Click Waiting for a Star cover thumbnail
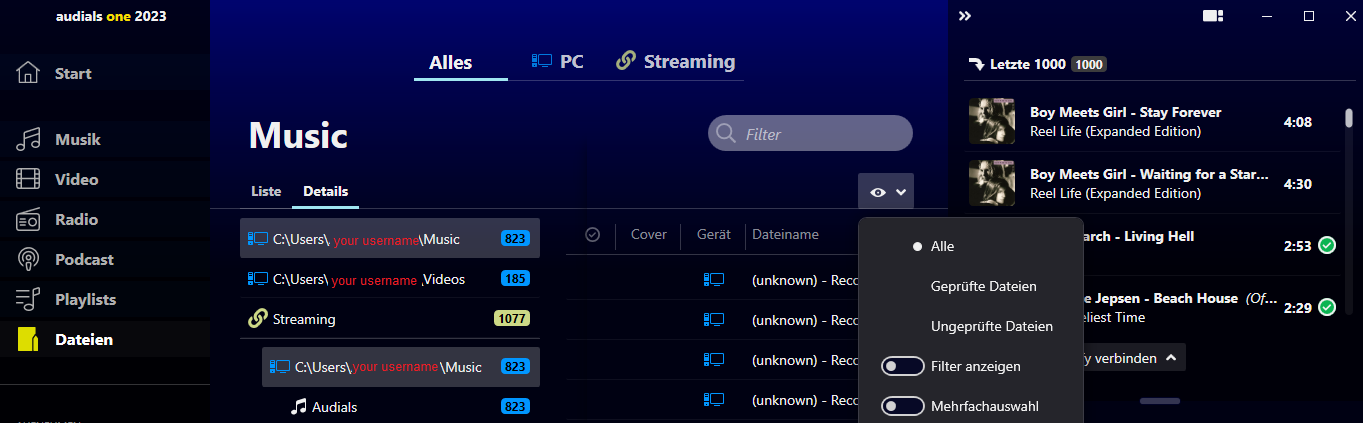Image resolution: width=1363 pixels, height=423 pixels. pyautogui.click(x=992, y=183)
